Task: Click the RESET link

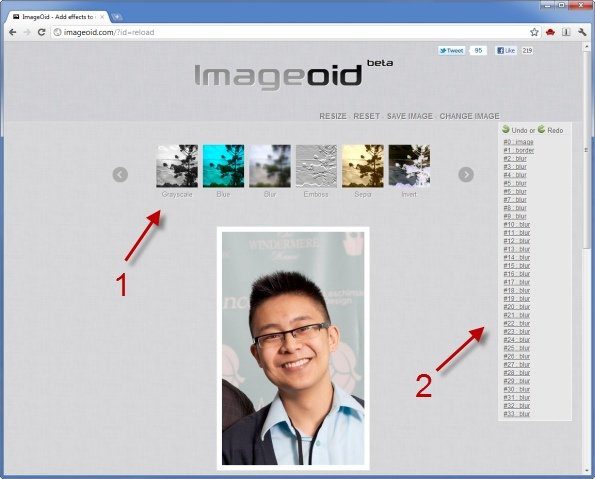Action: tap(367, 116)
